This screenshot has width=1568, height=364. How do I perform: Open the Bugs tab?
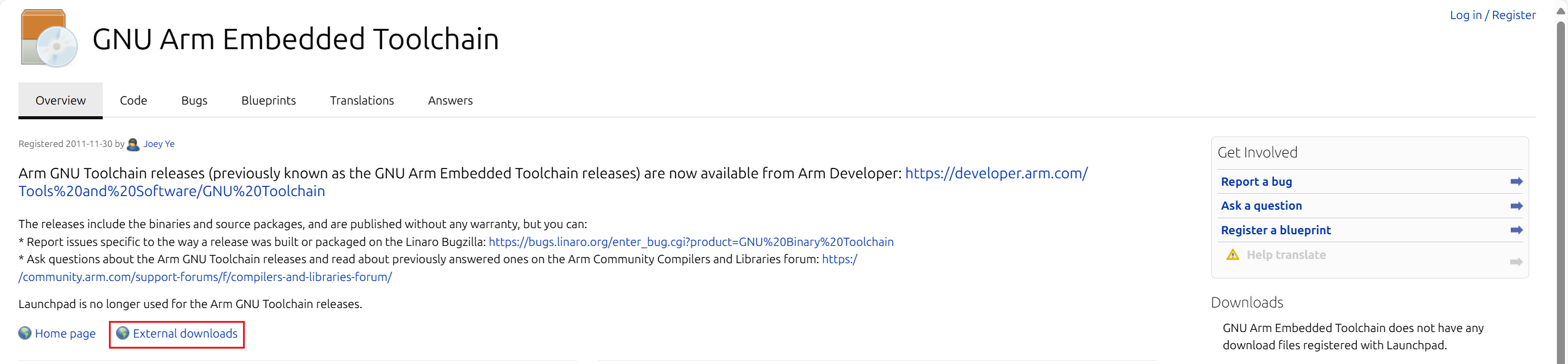click(x=194, y=100)
